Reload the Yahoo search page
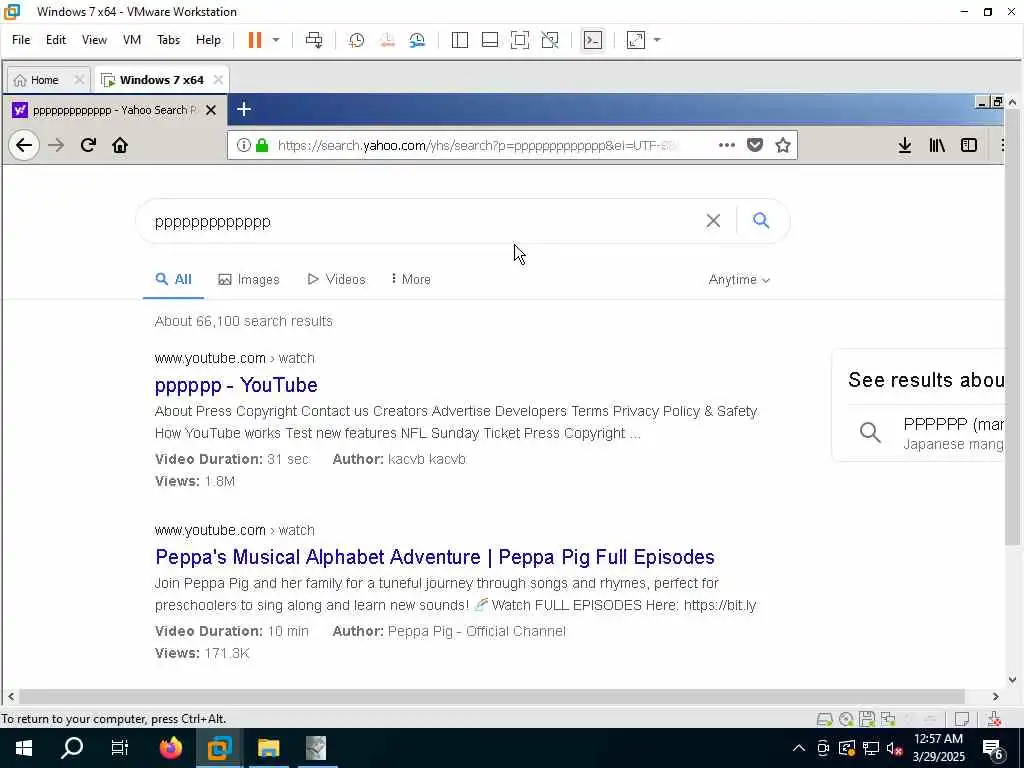Viewport: 1024px width, 768px height. [x=88, y=145]
